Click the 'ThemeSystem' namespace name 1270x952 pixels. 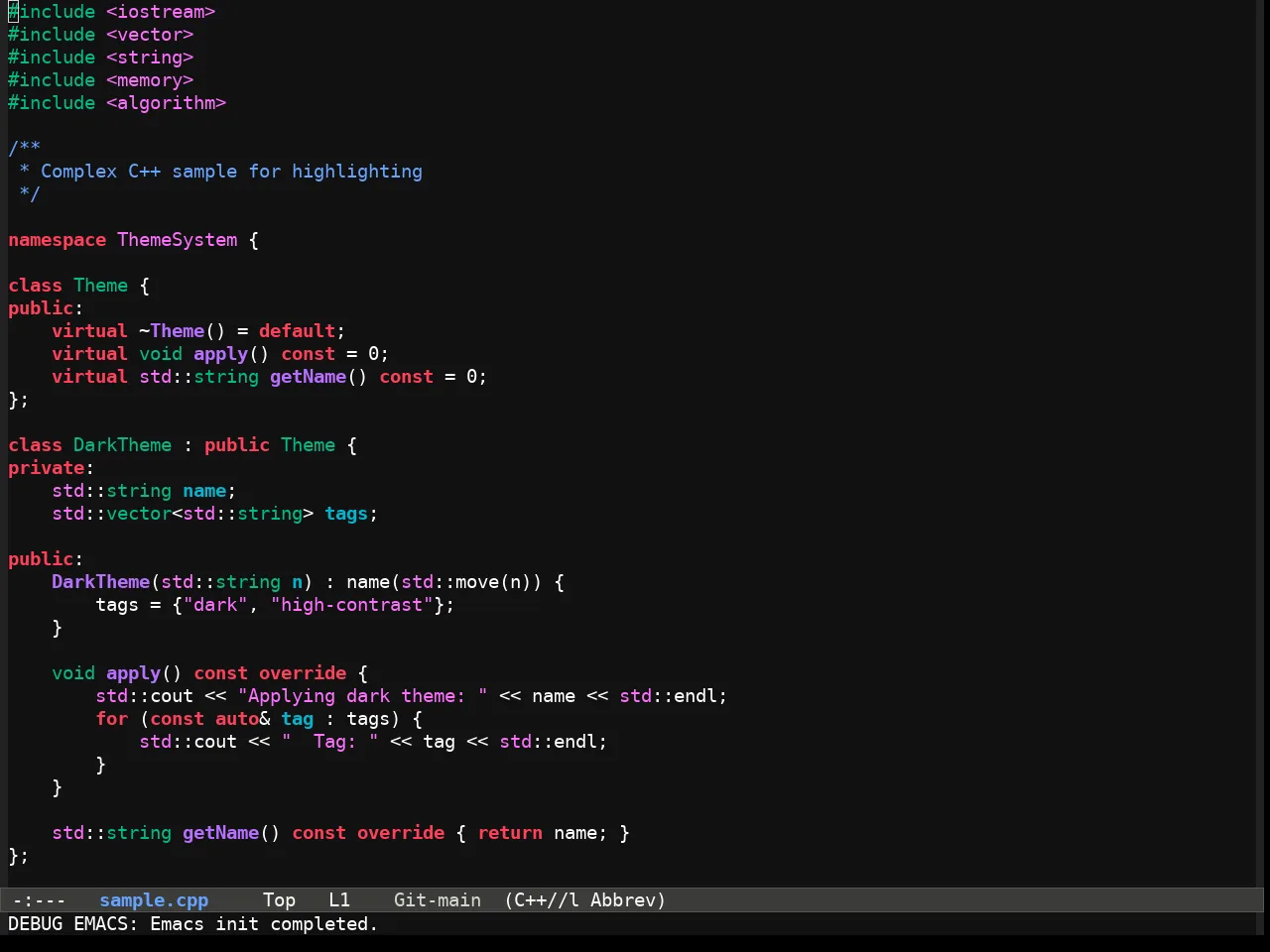coord(178,240)
